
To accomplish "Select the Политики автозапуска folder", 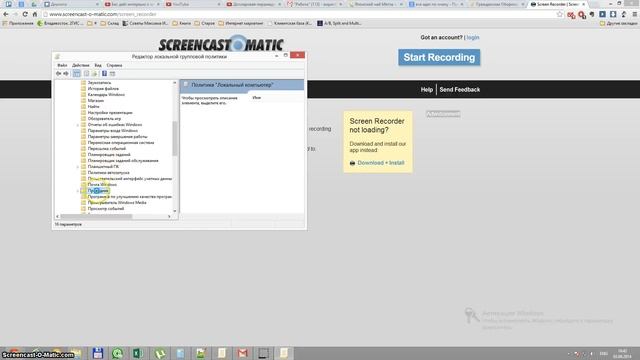I will pyautogui.click(x=108, y=173).
